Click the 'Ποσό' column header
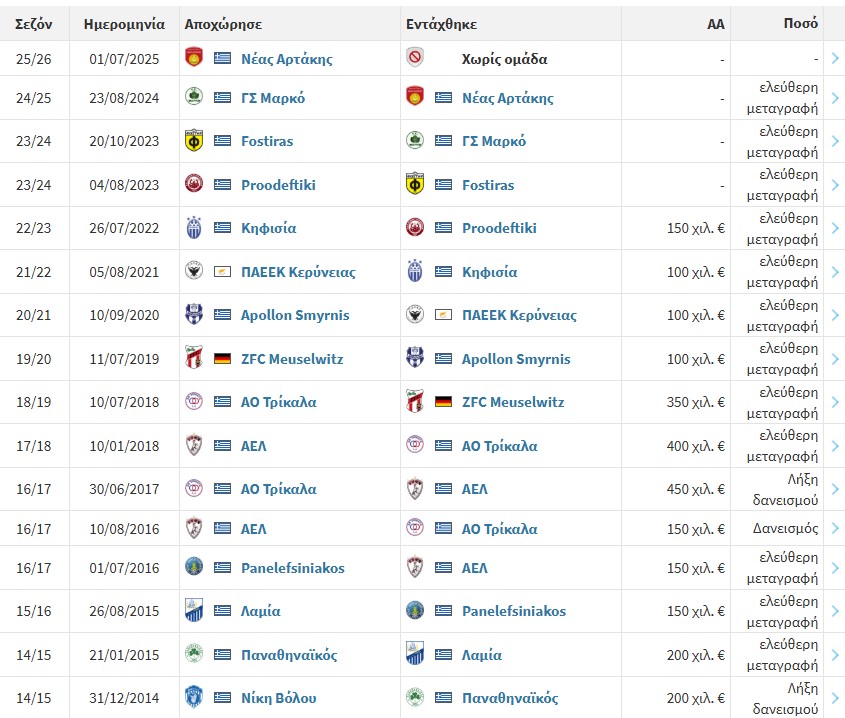 (800, 23)
